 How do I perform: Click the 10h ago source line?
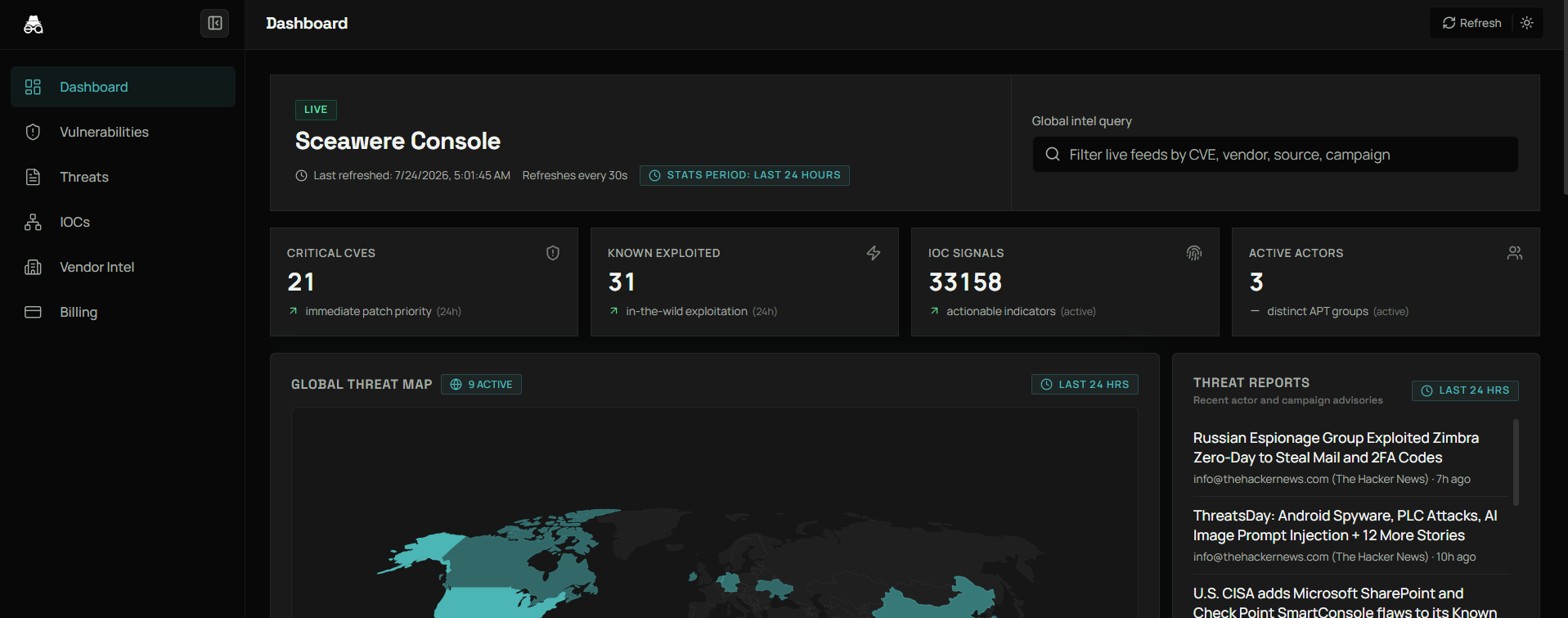tap(1335, 557)
